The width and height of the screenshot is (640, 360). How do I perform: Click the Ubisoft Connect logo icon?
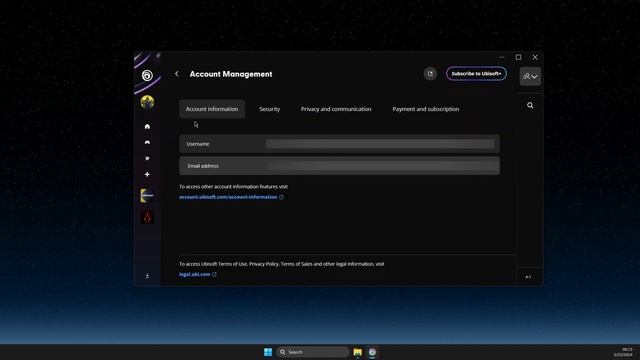click(147, 75)
